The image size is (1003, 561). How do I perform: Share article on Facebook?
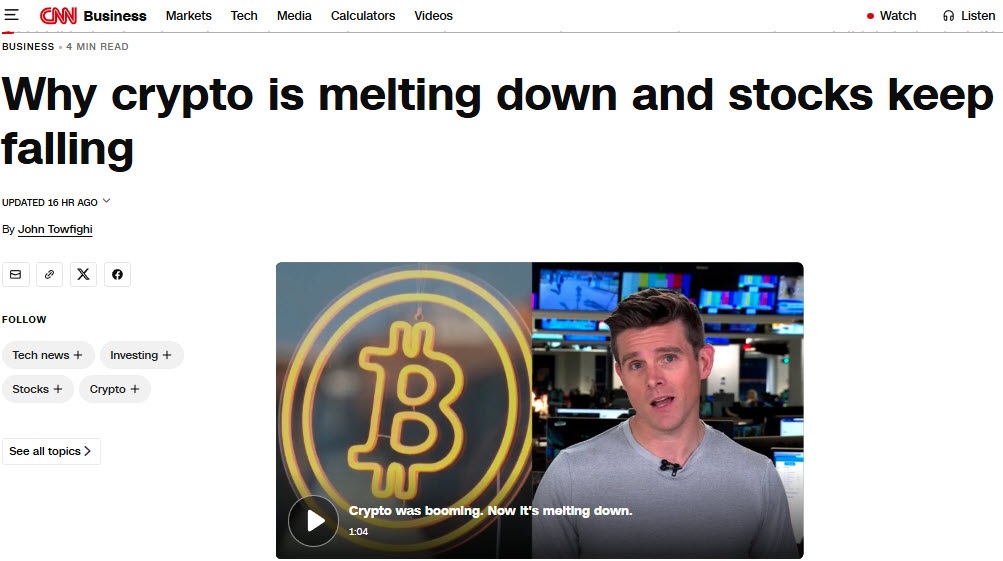tap(117, 274)
